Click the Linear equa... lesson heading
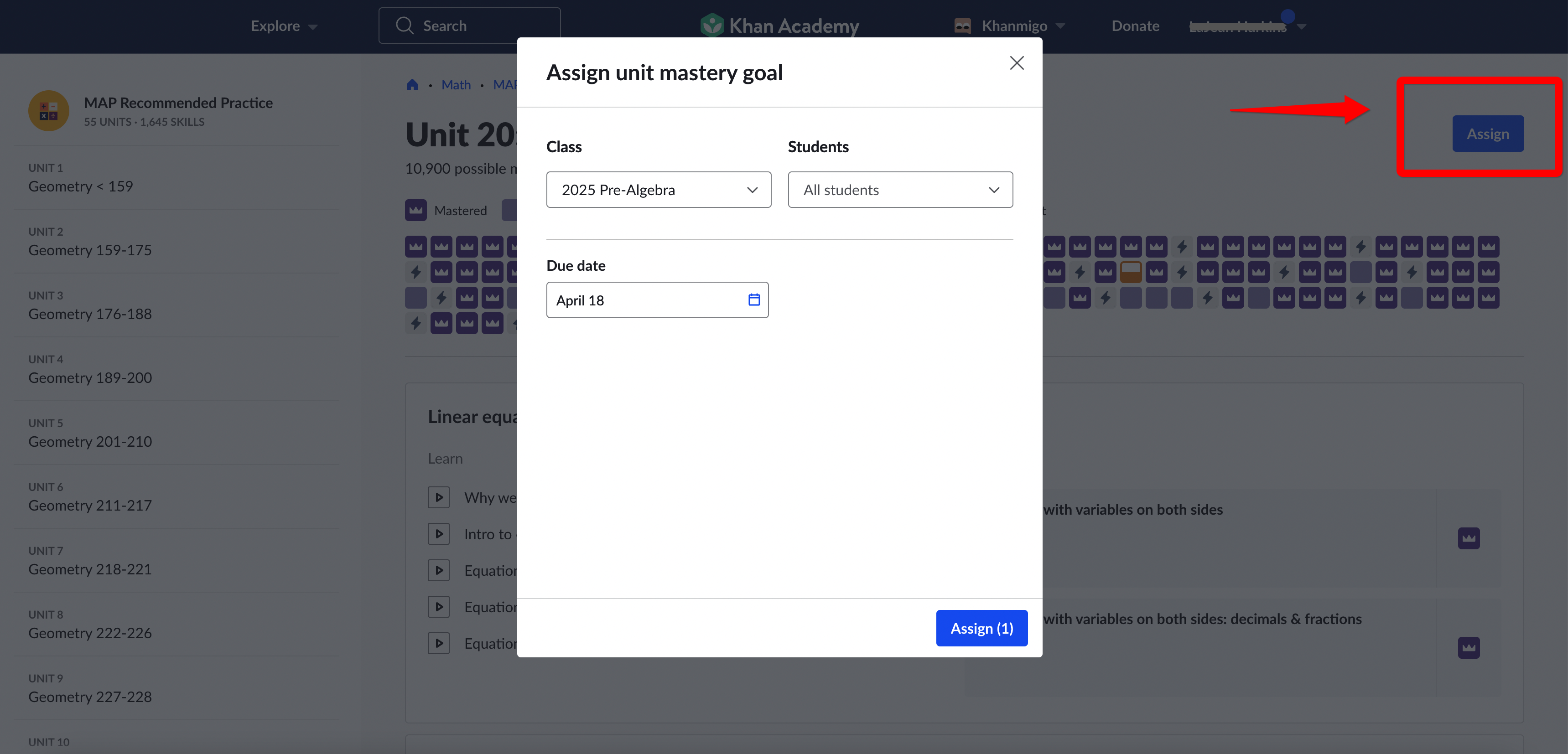This screenshot has width=1568, height=754. tap(472, 417)
